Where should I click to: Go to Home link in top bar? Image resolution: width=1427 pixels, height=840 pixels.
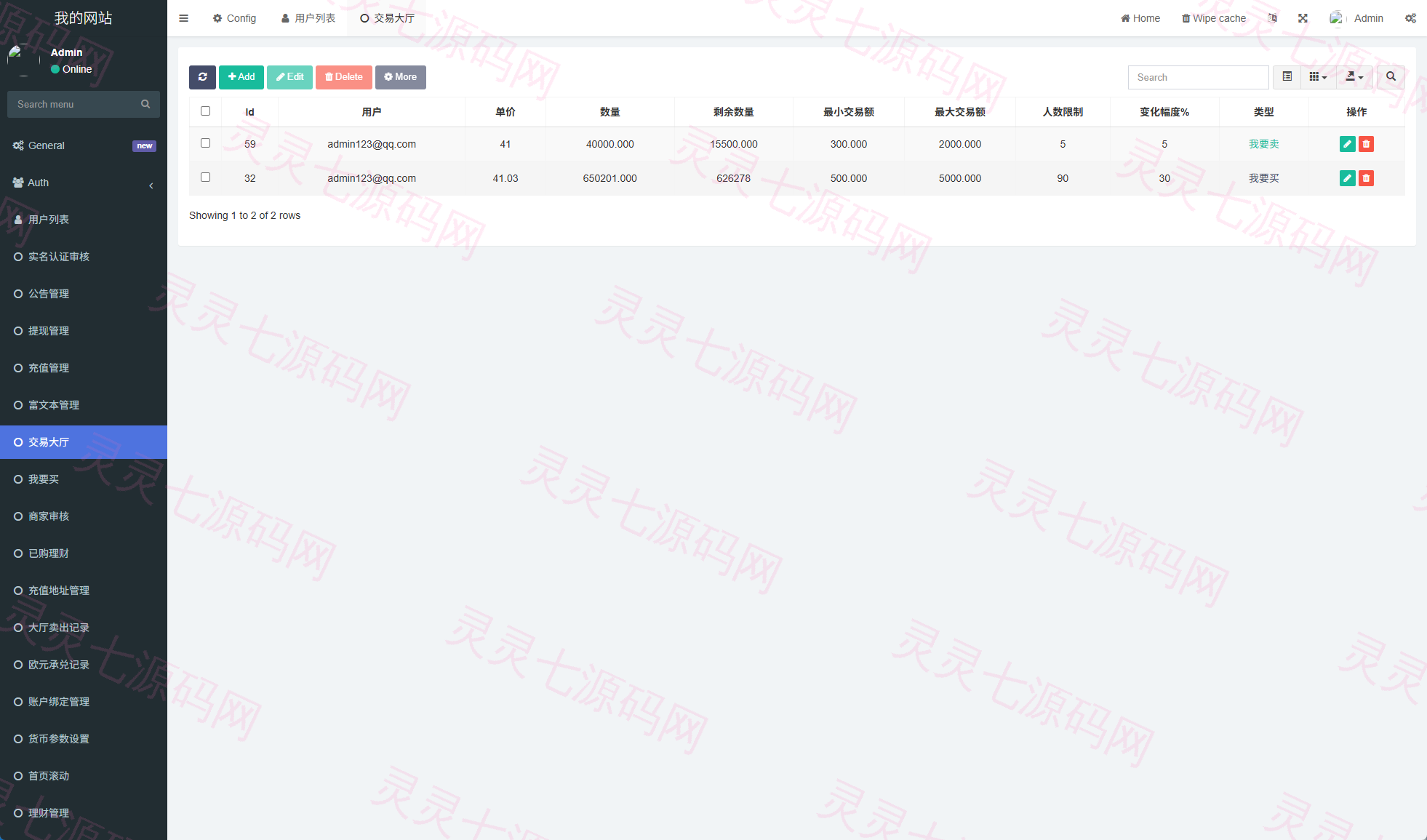tap(1140, 18)
